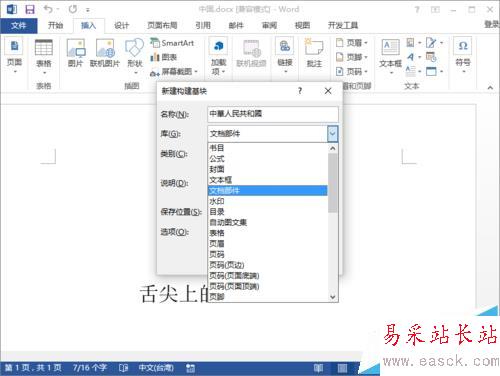
Task: Open the 表格 (Table) insert button
Action: click(44, 57)
